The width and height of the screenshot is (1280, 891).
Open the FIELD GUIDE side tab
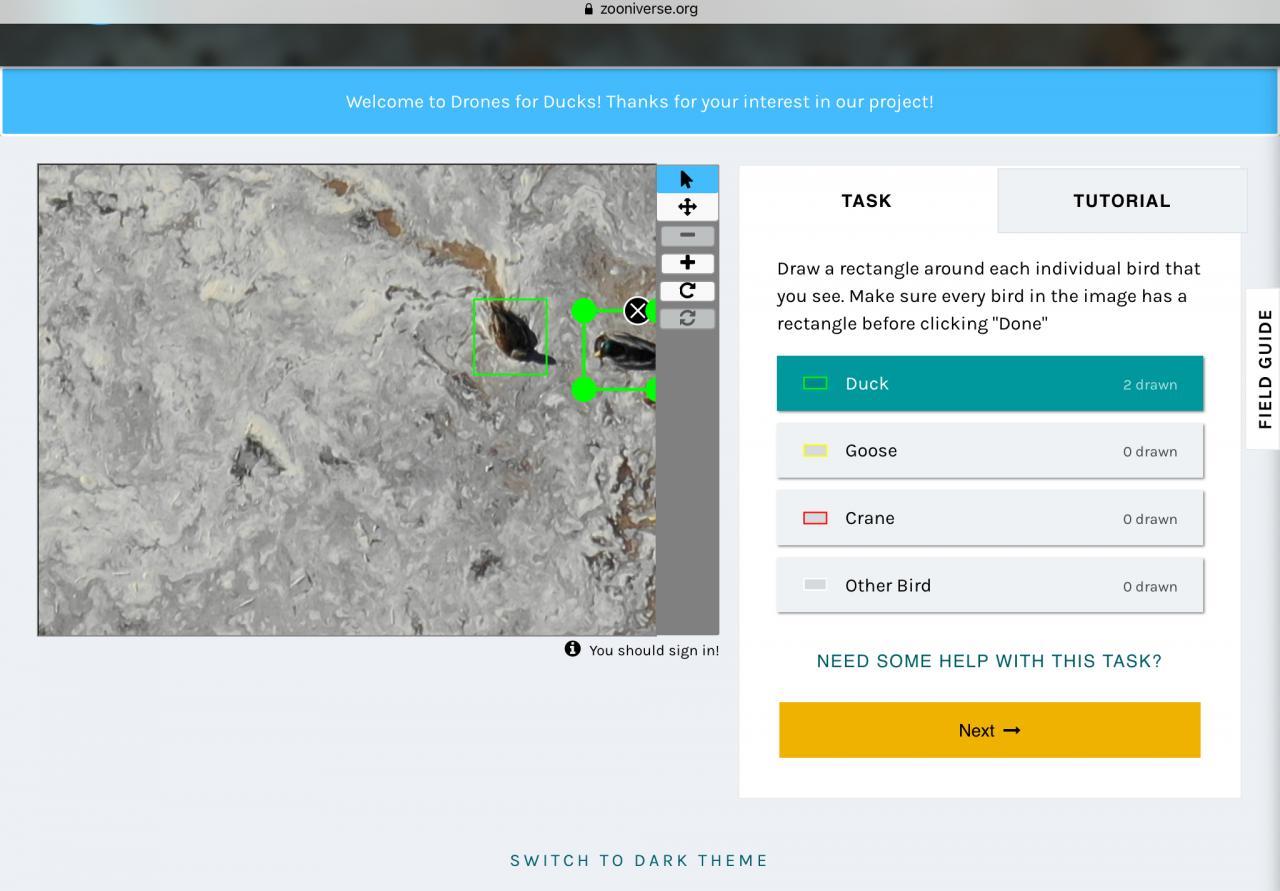point(1264,369)
